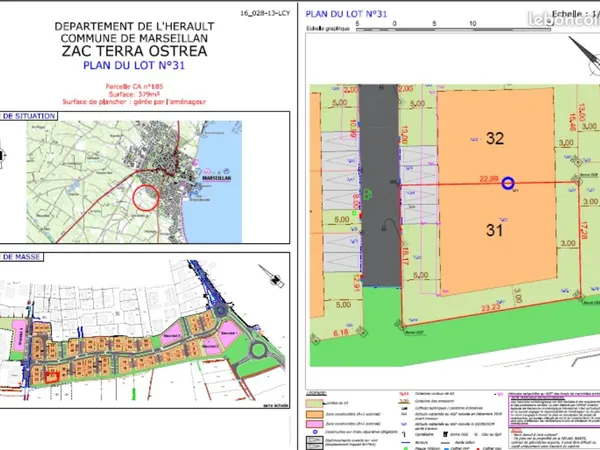Click the 'DE SITUATION' section label
600x450 pixels.
tap(29, 116)
